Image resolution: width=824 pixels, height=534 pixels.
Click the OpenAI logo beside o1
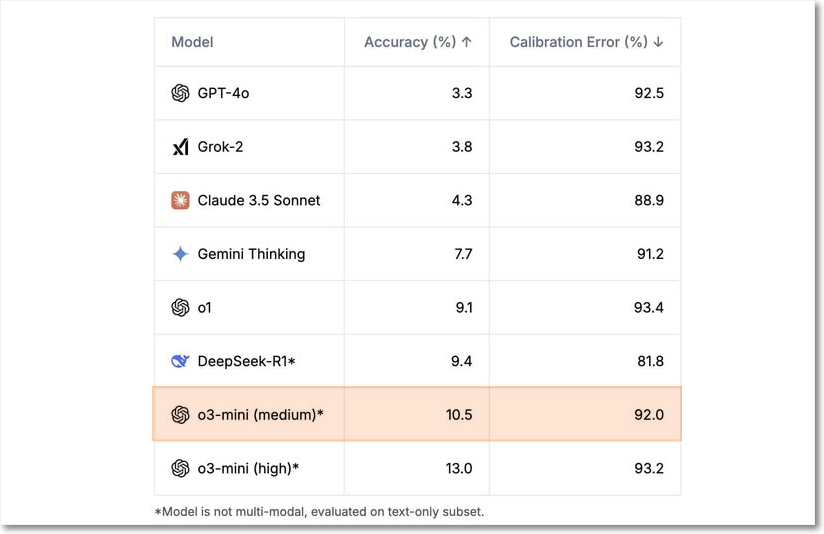click(180, 307)
